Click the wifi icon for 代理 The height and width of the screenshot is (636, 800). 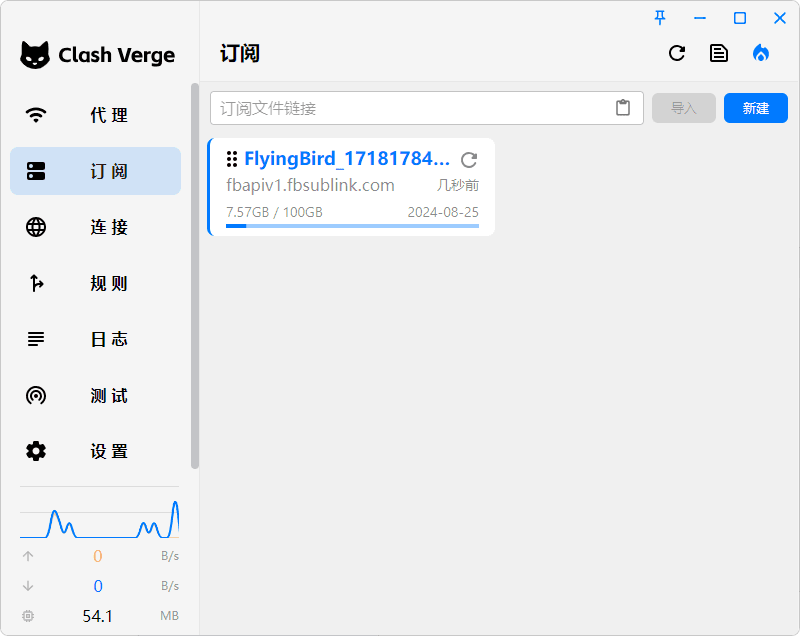(36, 115)
